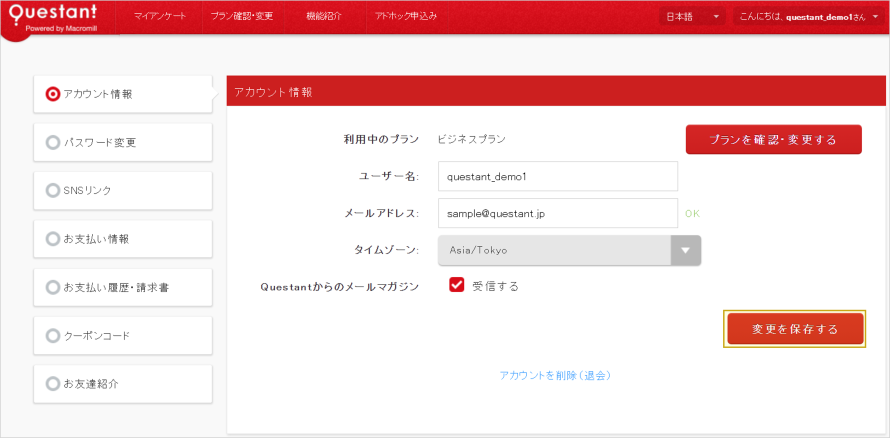Open the アドホック申込み menu item
Viewport: 890px width, 438px height.
pos(405,17)
